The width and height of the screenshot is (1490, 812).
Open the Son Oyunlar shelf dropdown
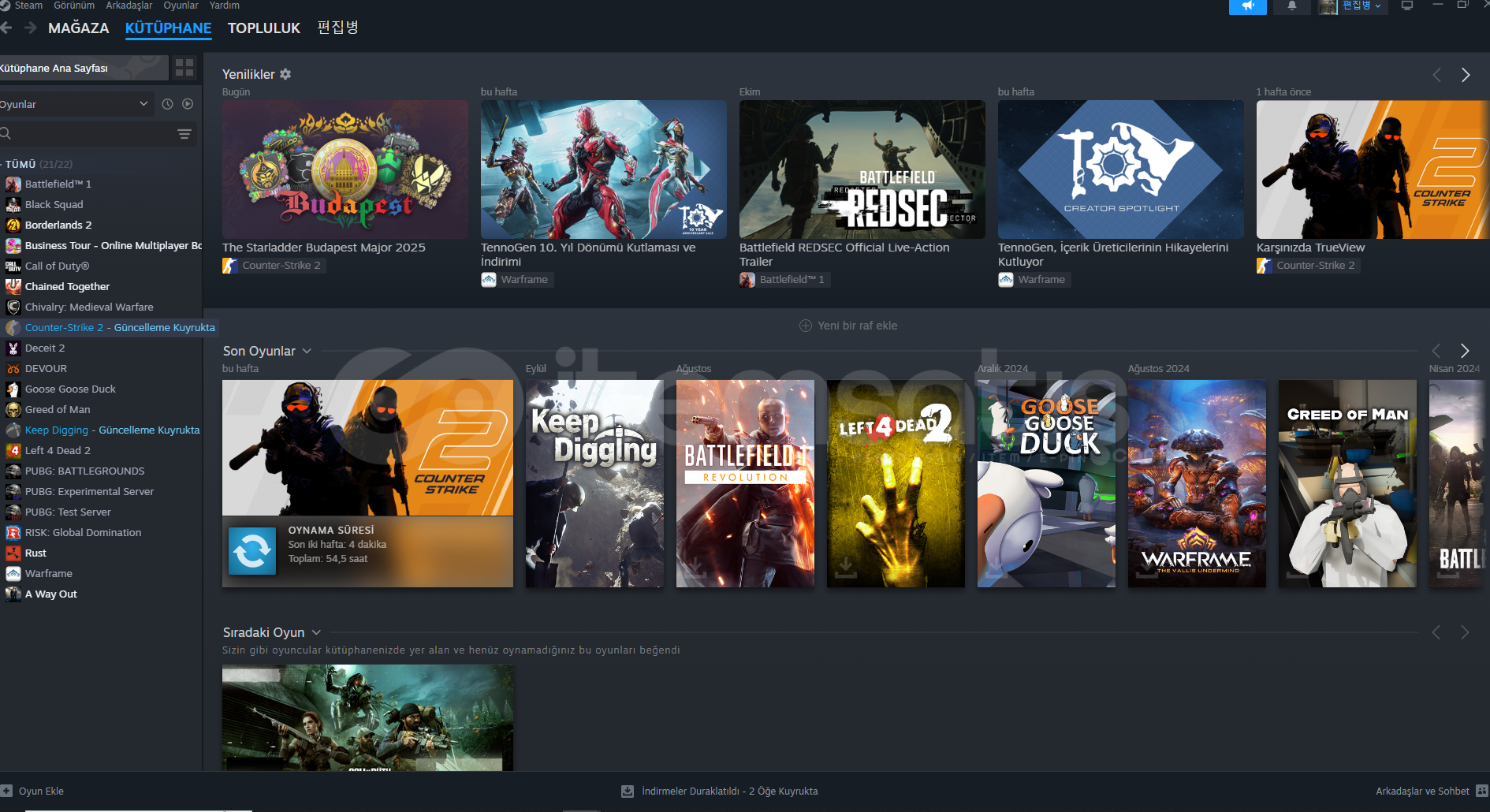click(x=307, y=351)
